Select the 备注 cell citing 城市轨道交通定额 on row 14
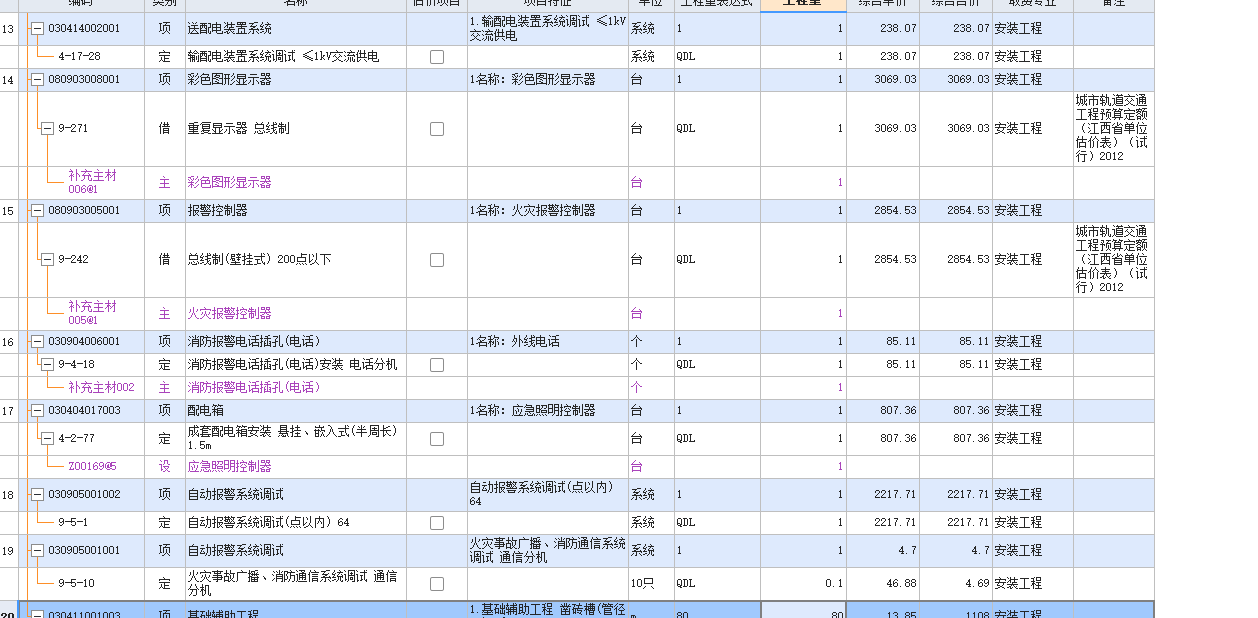The width and height of the screenshot is (1258, 618). coord(1112,128)
